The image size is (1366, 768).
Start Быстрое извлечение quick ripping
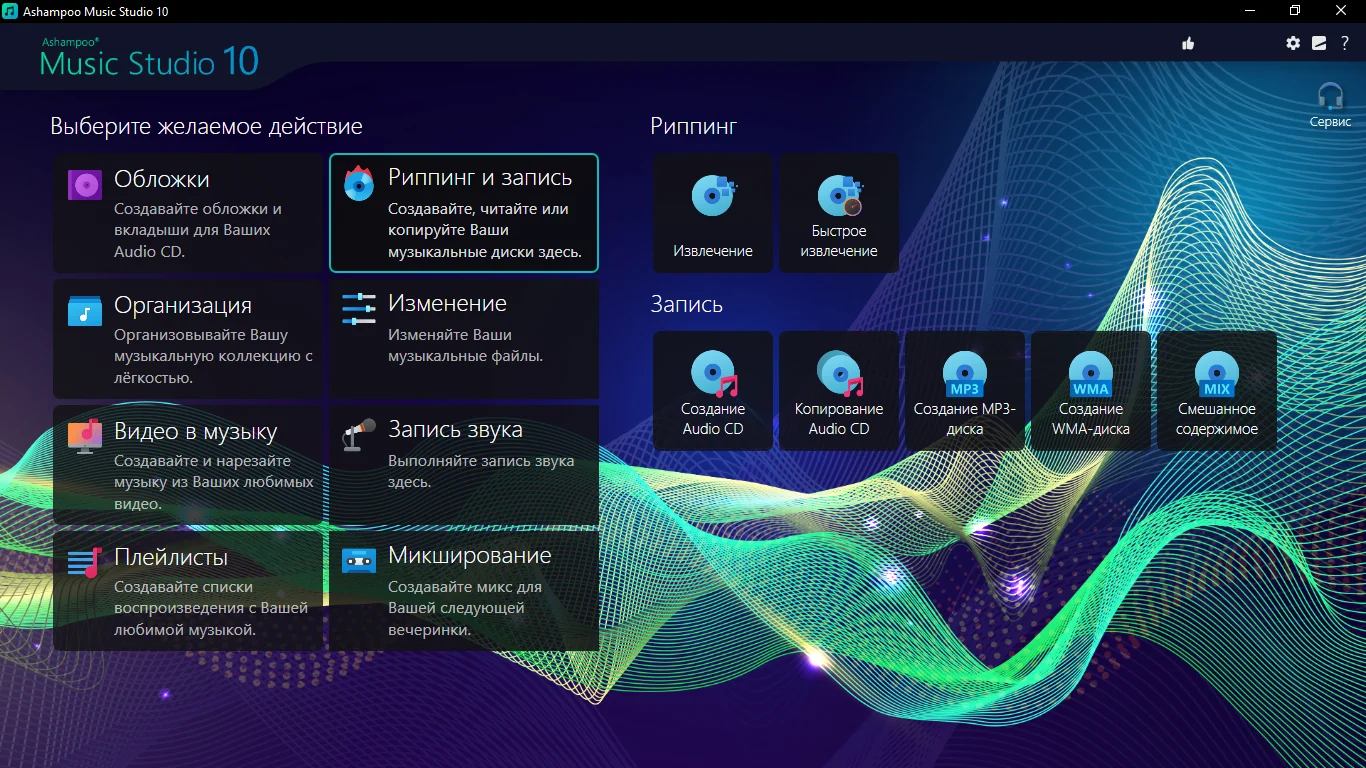tap(839, 213)
